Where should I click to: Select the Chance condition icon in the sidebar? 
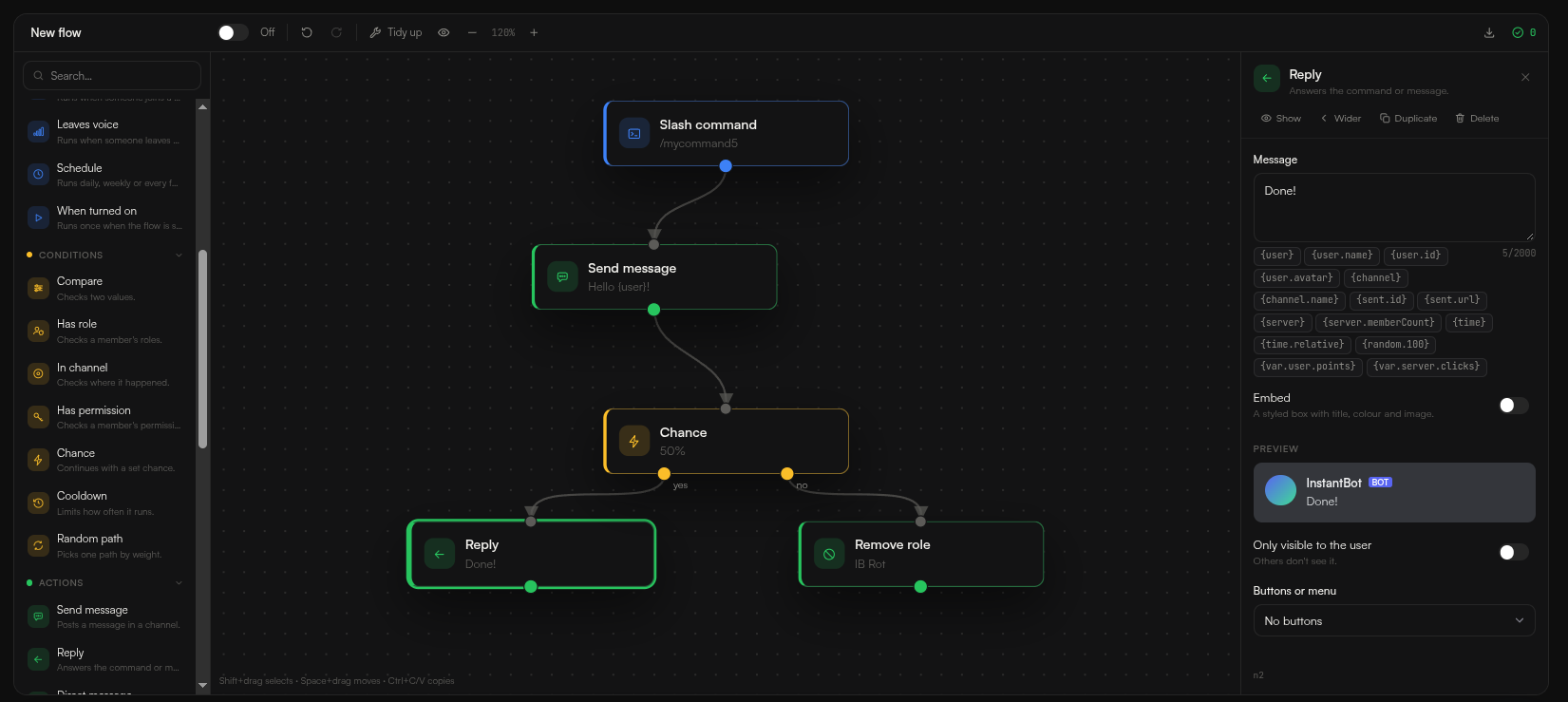coord(38,460)
